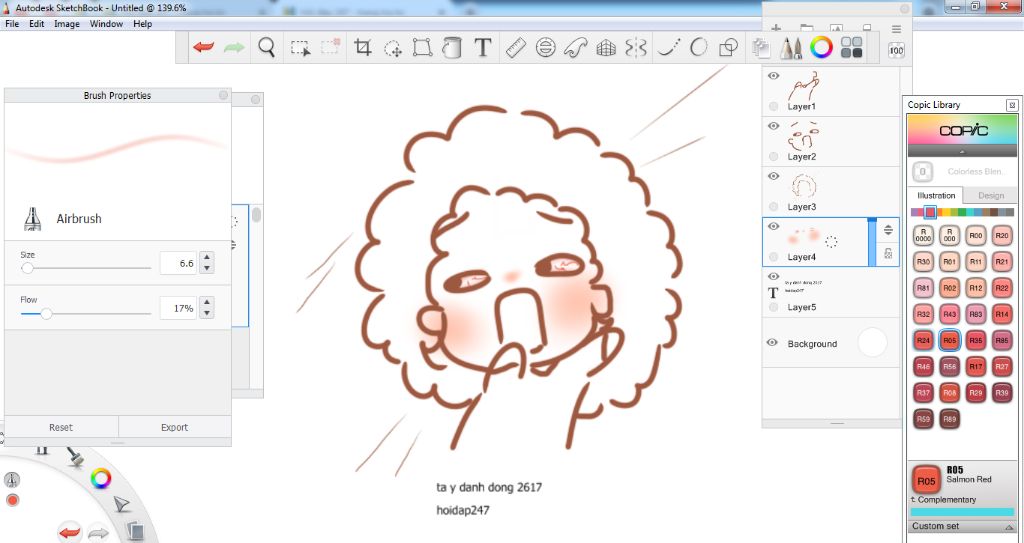Open Layer4 blend mode arrows control
Image resolution: width=1024 pixels, height=543 pixels.
888,230
